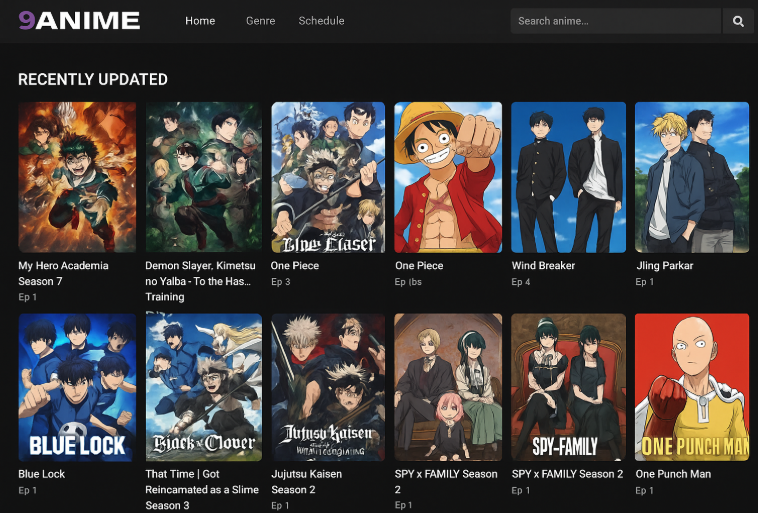Click the Wind Breaker poster image
Image resolution: width=758 pixels, height=513 pixels.
[x=568, y=177]
